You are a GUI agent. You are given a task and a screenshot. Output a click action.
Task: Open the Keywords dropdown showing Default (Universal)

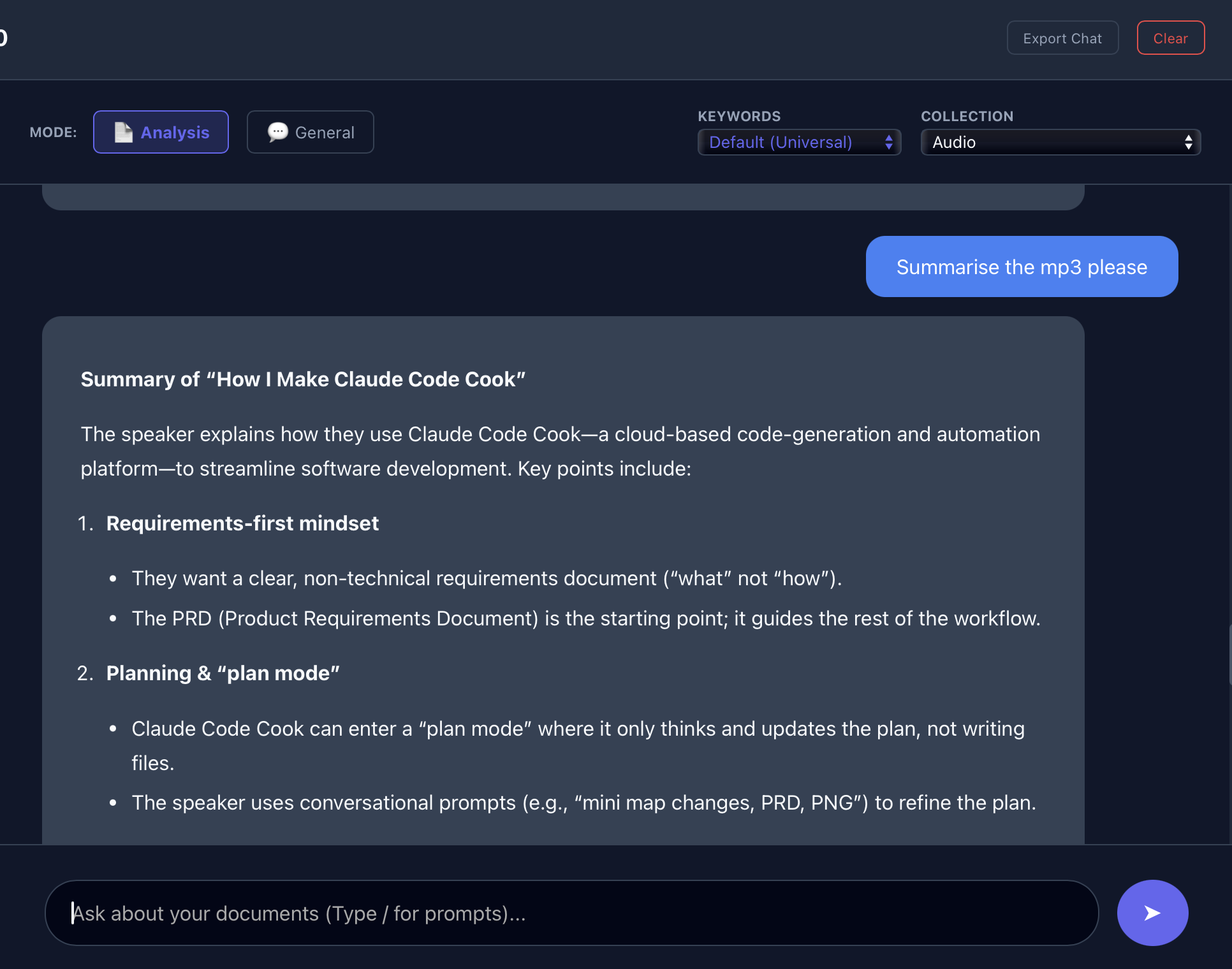798,142
